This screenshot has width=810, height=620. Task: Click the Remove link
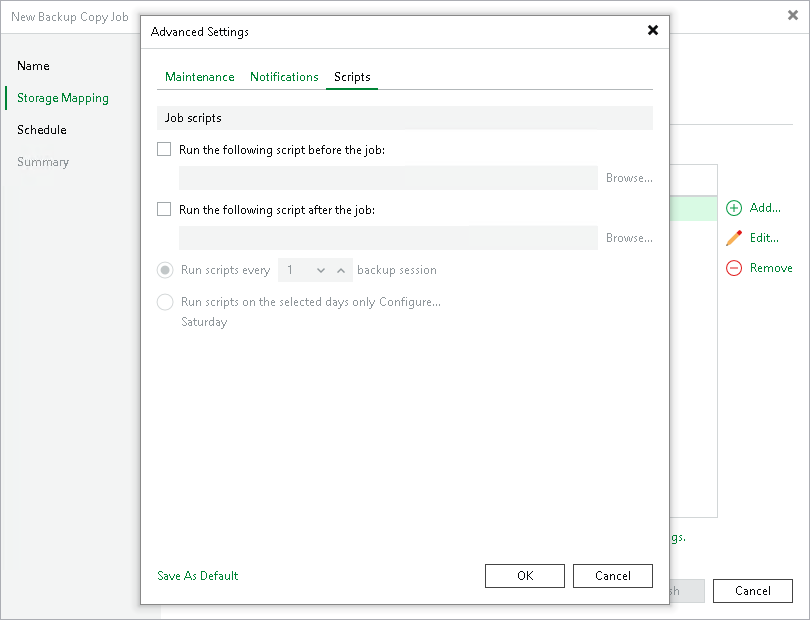pos(771,268)
